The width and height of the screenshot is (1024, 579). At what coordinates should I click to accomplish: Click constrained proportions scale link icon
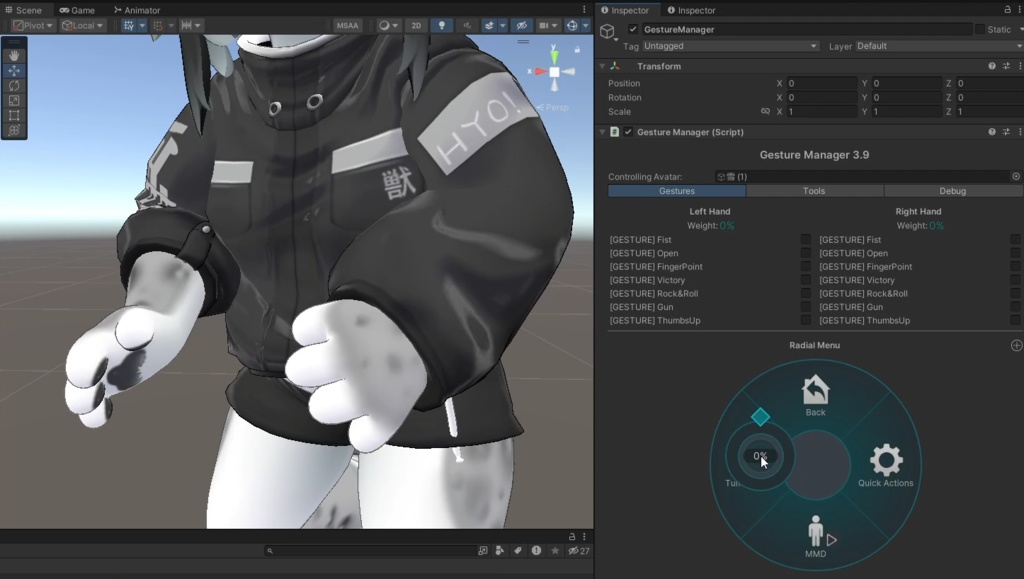[x=765, y=112]
